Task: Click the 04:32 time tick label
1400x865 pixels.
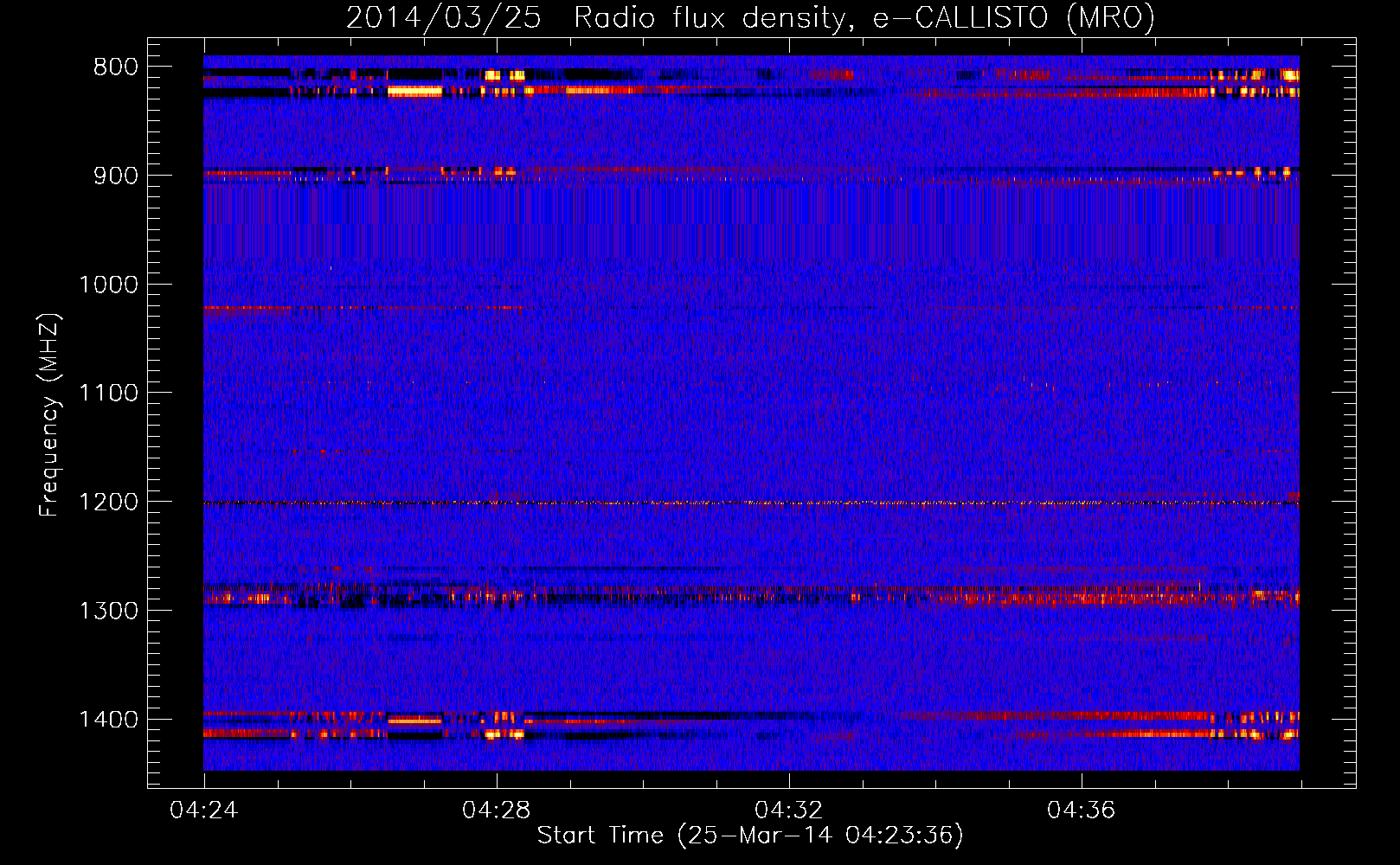Action: (788, 811)
